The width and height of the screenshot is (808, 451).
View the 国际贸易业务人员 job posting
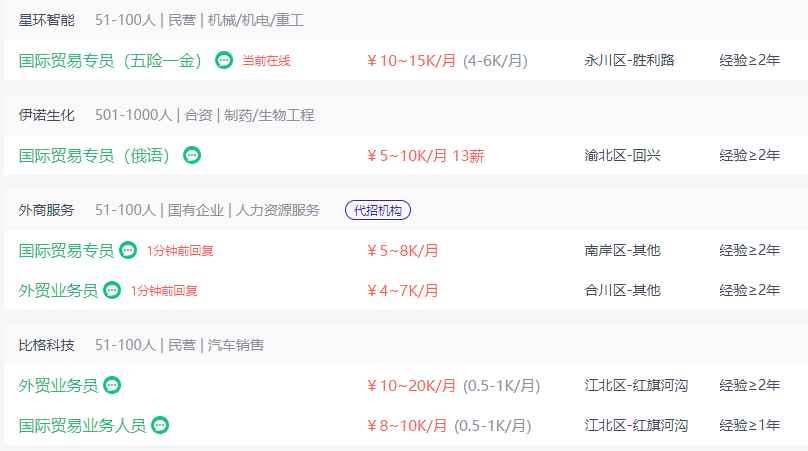click(82, 426)
